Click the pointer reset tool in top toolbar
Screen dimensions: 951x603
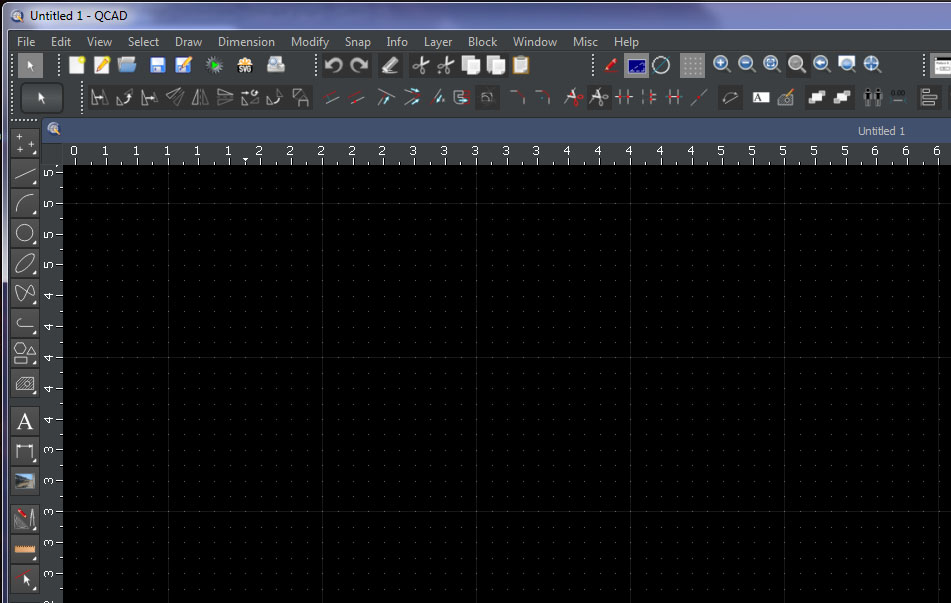pos(30,66)
